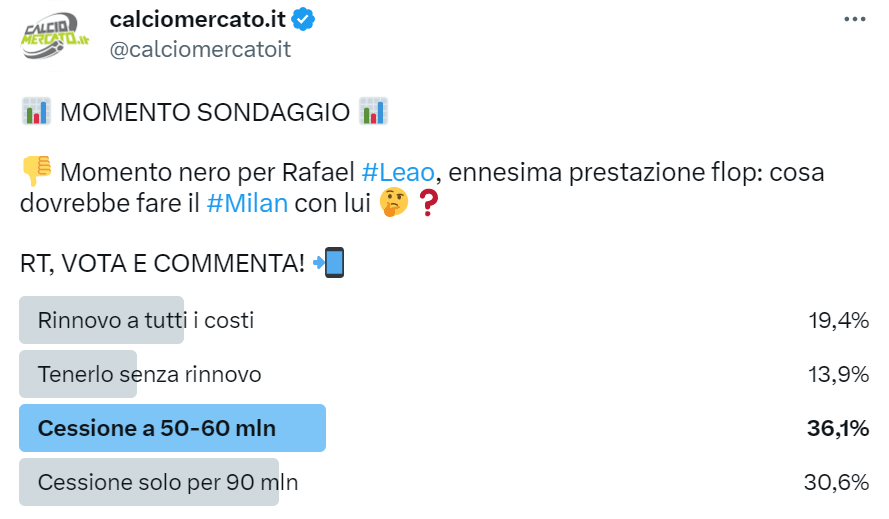
Task: Select poll option Cessione solo per 90 mln
Action: coord(168,482)
